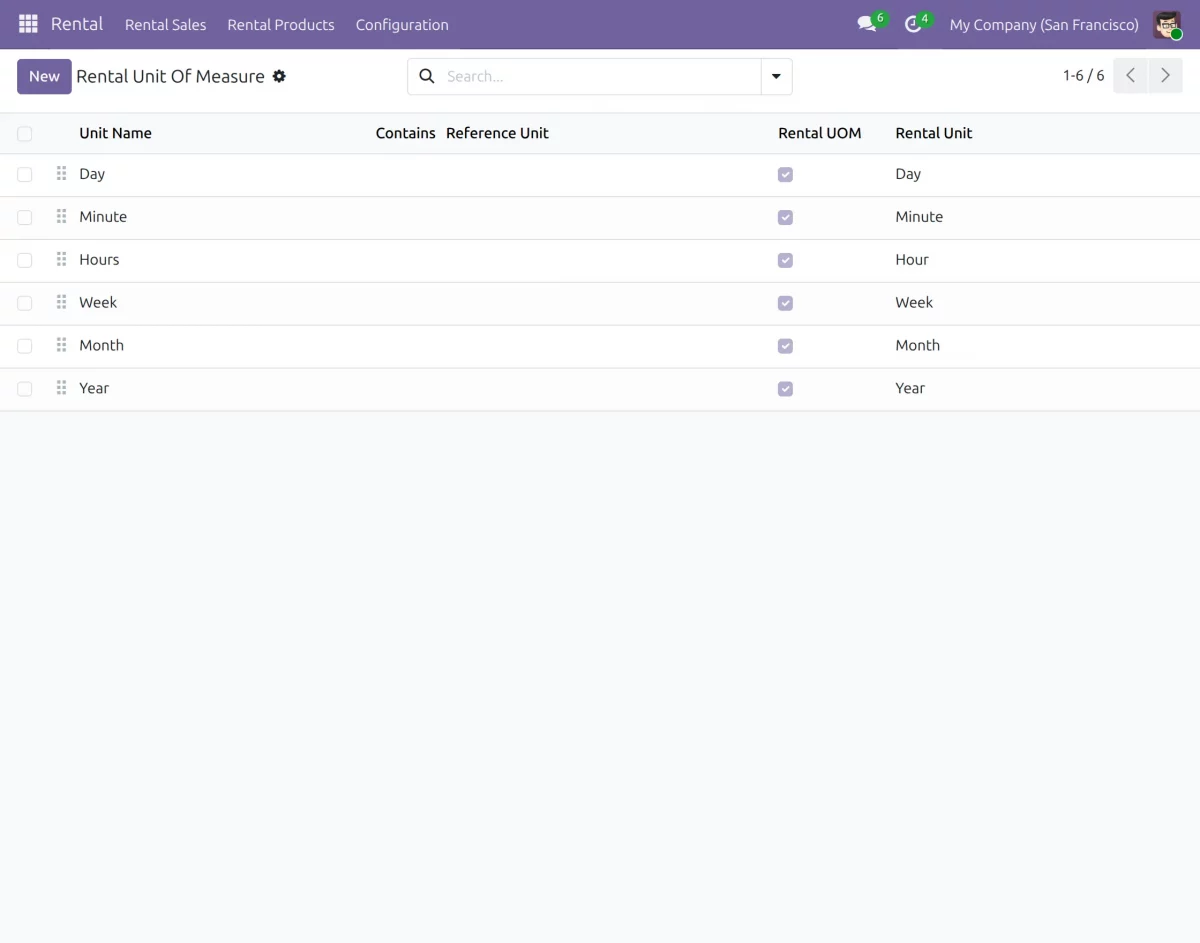Expand the search filter options dropdown
1200x943 pixels.
pos(776,76)
